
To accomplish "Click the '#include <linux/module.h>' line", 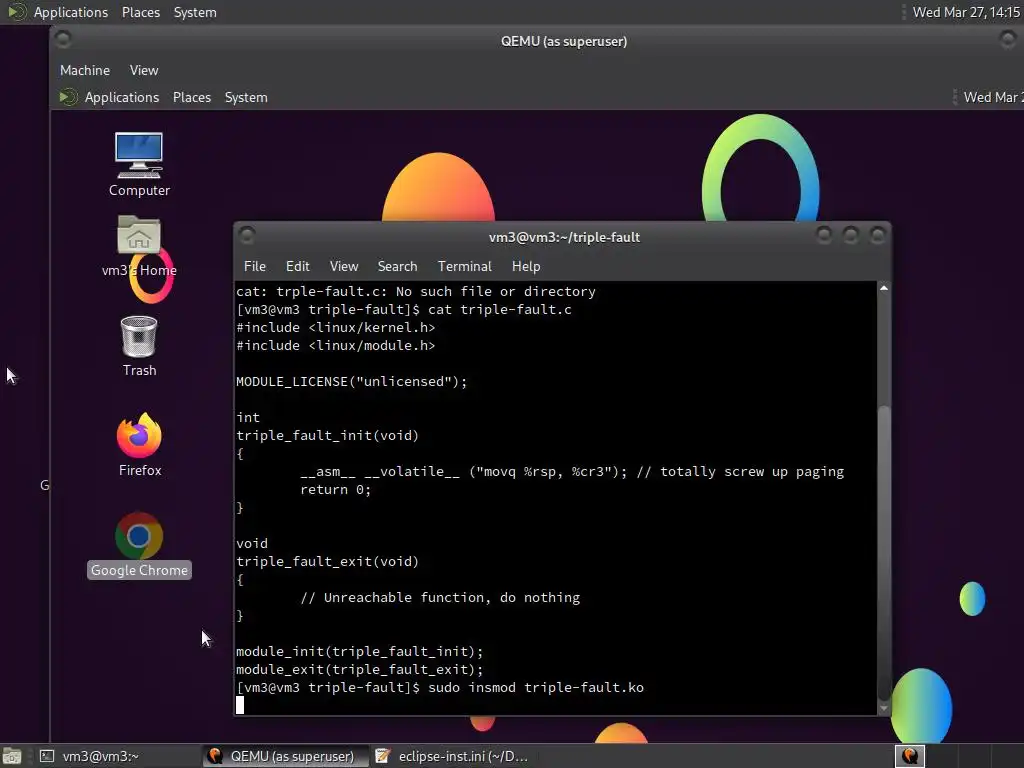I will (x=335, y=345).
